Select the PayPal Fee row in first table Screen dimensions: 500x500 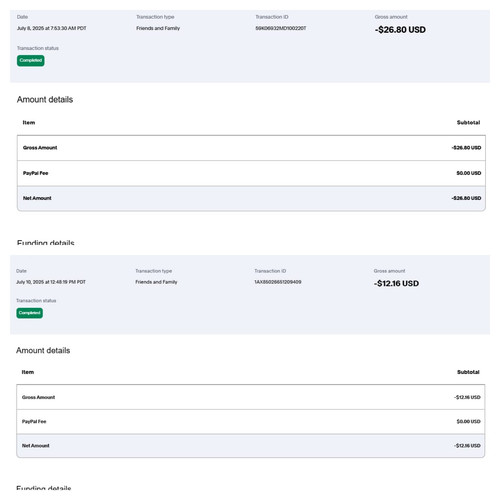click(x=251, y=173)
